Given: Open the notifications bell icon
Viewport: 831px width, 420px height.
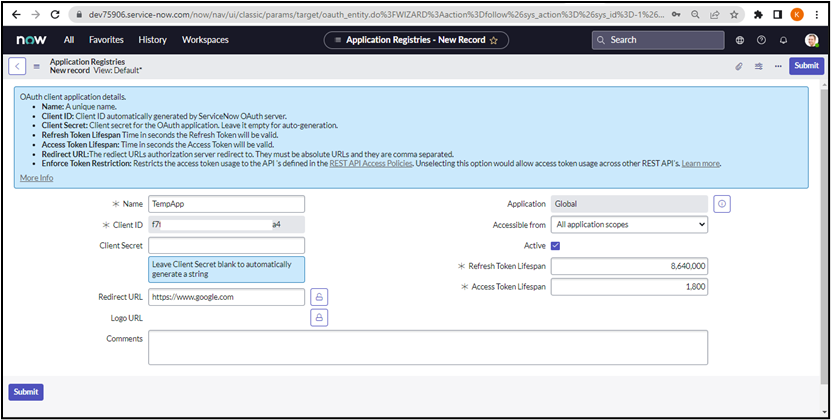Looking at the screenshot, I should pos(784,40).
